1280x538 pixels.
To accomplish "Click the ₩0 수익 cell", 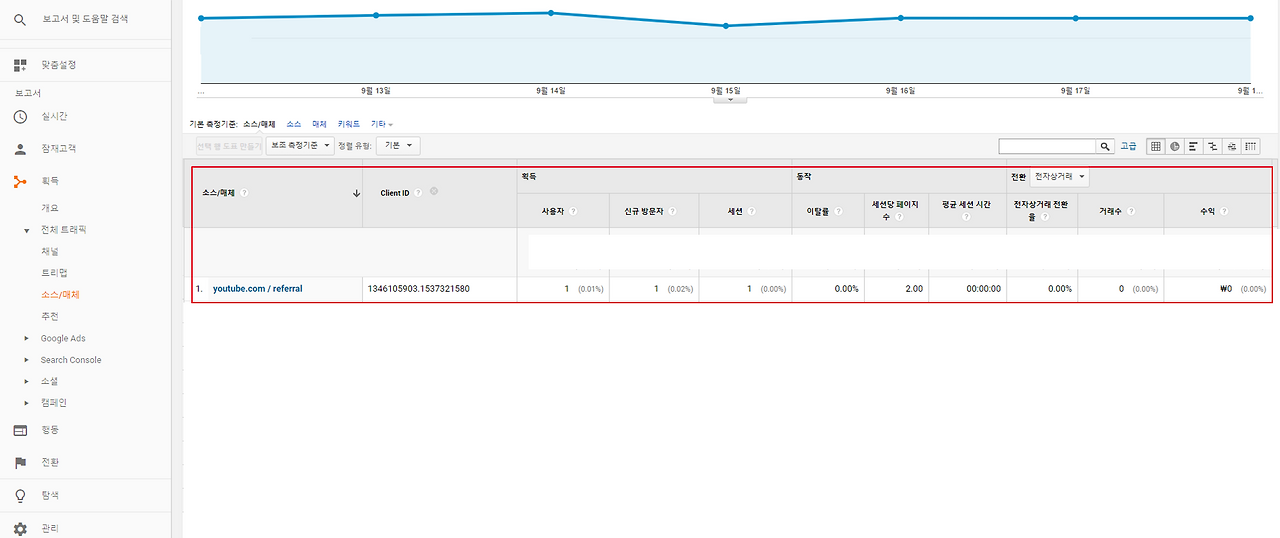I will tap(1226, 289).
